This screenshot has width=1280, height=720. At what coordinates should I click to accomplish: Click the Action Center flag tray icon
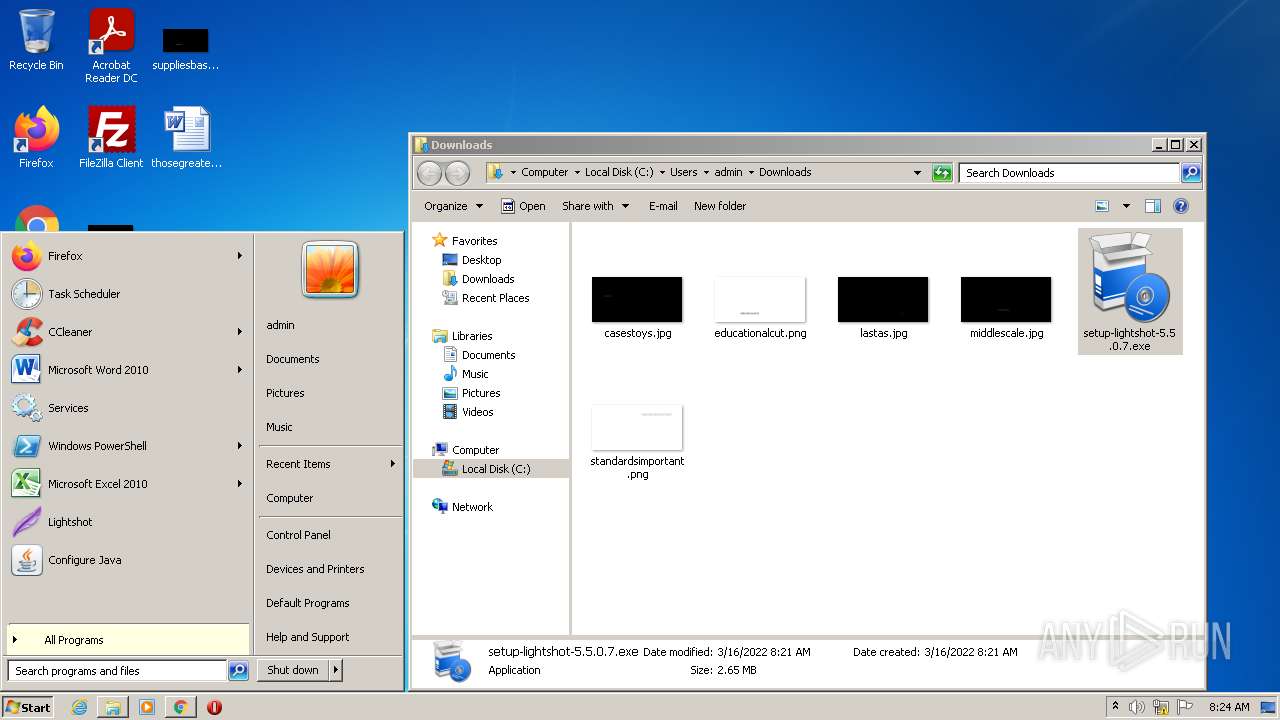[1186, 707]
